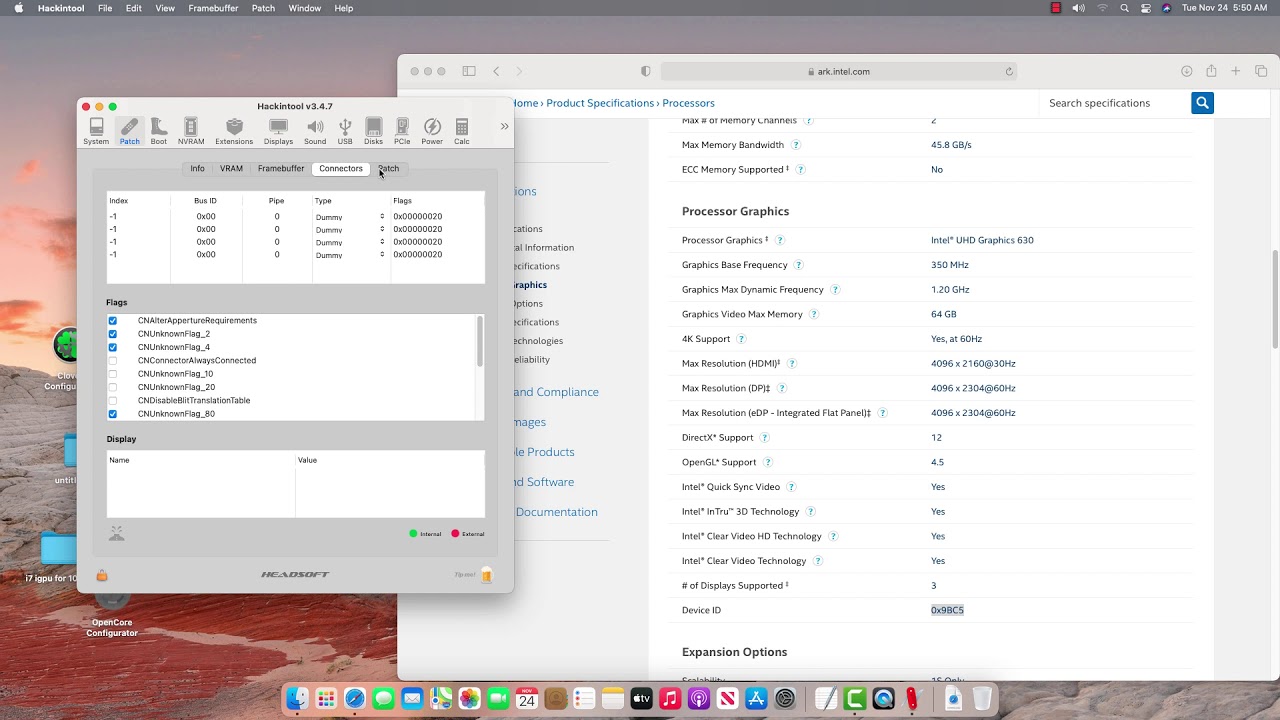The height and width of the screenshot is (720, 1280).
Task: Enable the CNDisableBlitTranslationTable flag
Action: tap(113, 401)
